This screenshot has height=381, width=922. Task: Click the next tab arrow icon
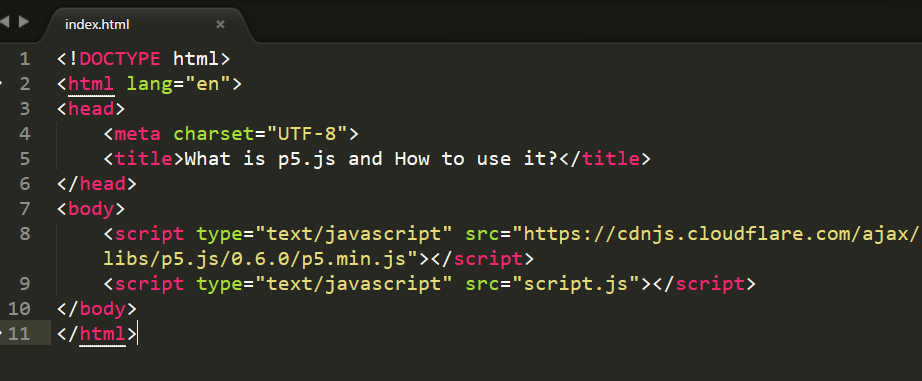coord(24,22)
